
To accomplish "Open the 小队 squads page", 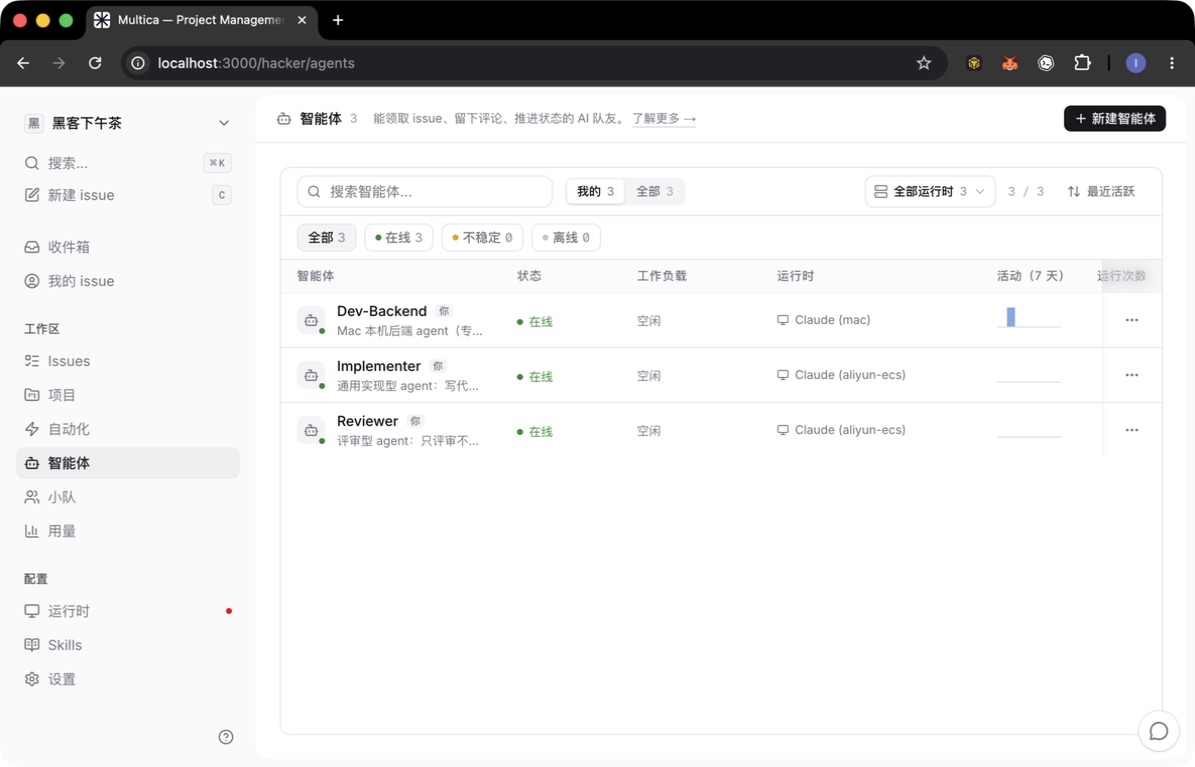I will tap(127, 497).
